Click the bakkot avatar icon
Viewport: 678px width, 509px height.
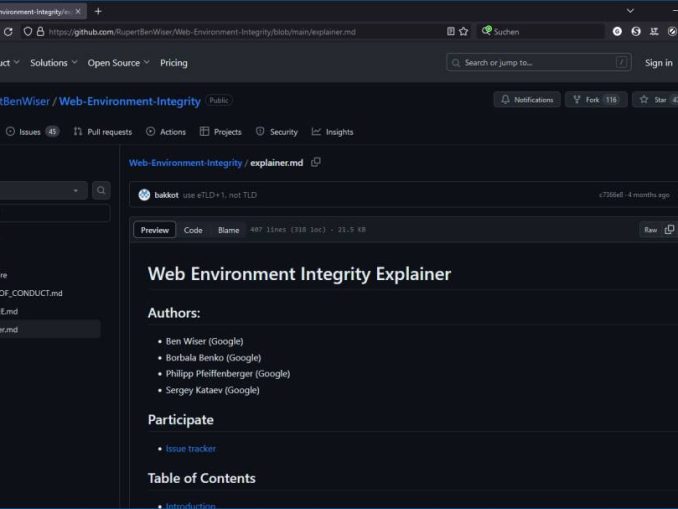pos(144,195)
